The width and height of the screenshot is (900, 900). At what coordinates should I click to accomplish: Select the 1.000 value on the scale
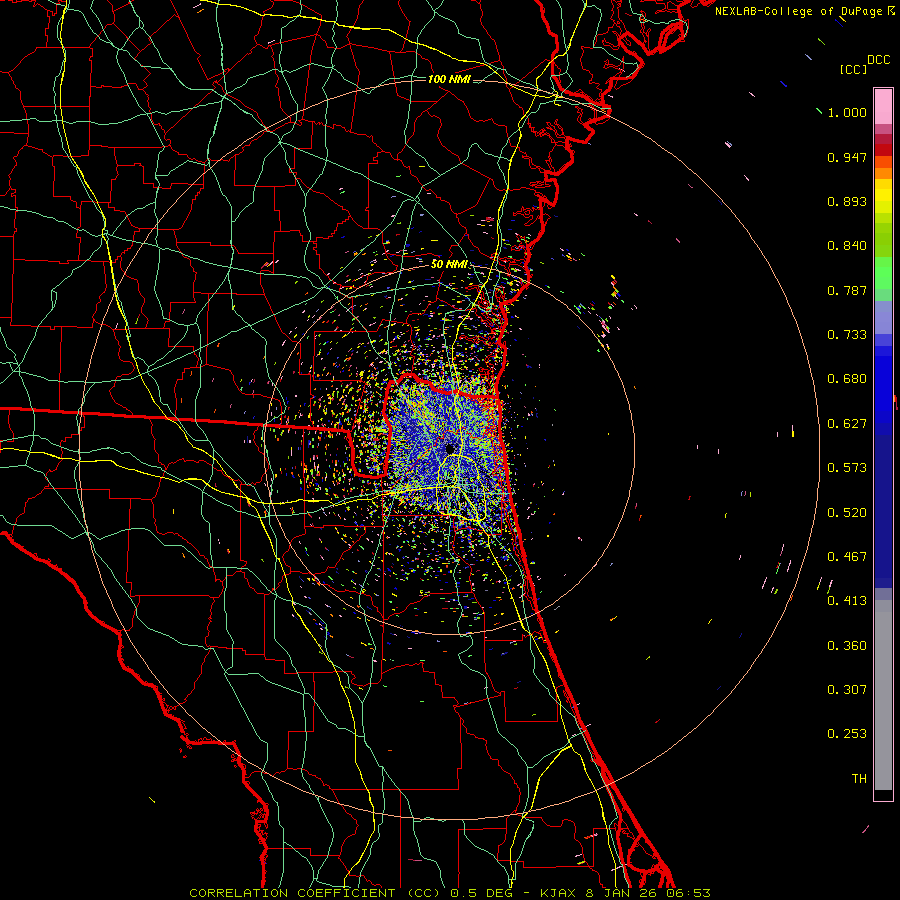click(847, 112)
